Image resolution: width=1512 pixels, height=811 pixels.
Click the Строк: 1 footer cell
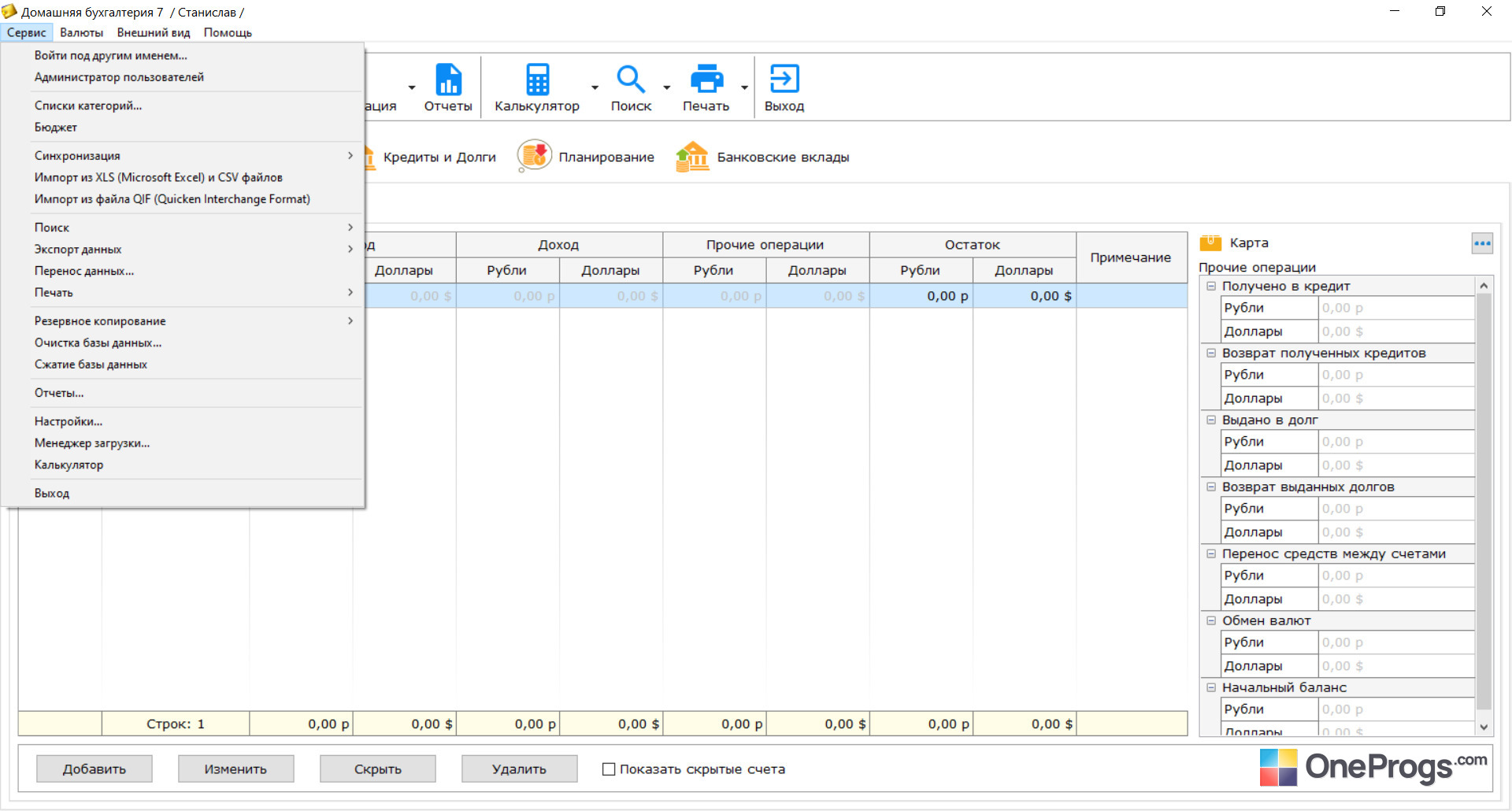coord(176,724)
